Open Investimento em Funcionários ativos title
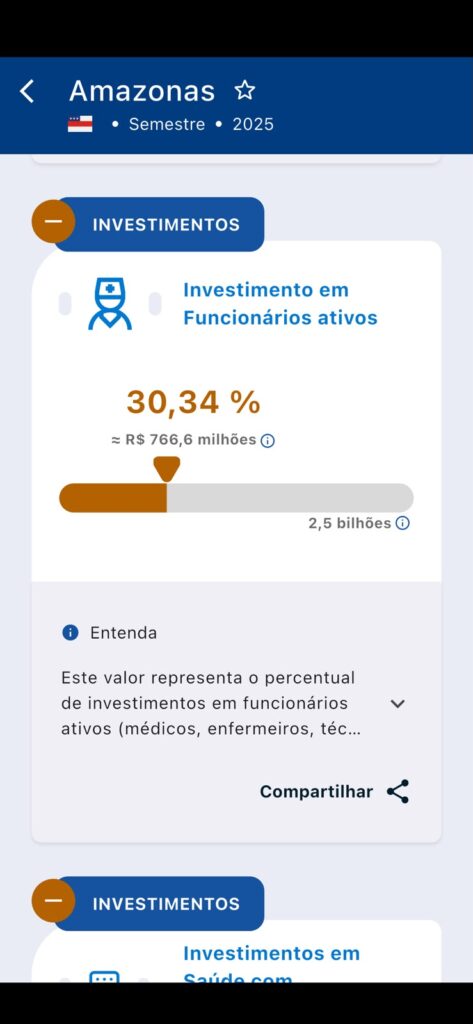Screen dimensions: 473x1024 coord(280,304)
